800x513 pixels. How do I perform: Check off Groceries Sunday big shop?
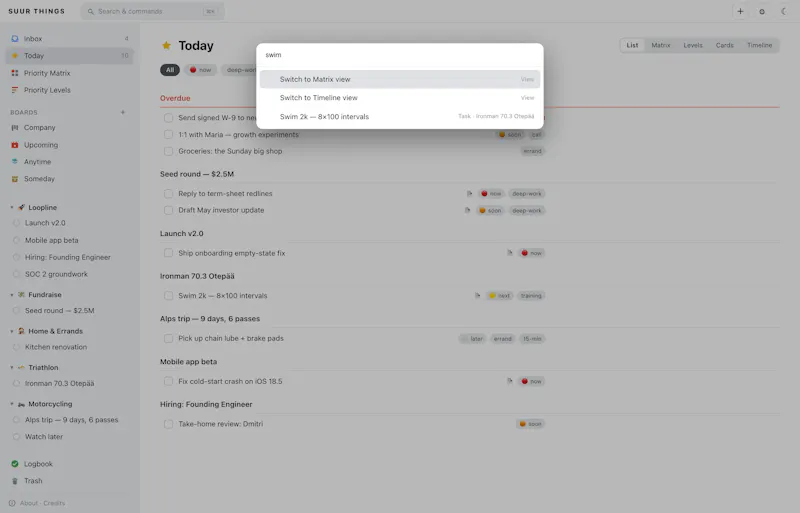click(168, 151)
